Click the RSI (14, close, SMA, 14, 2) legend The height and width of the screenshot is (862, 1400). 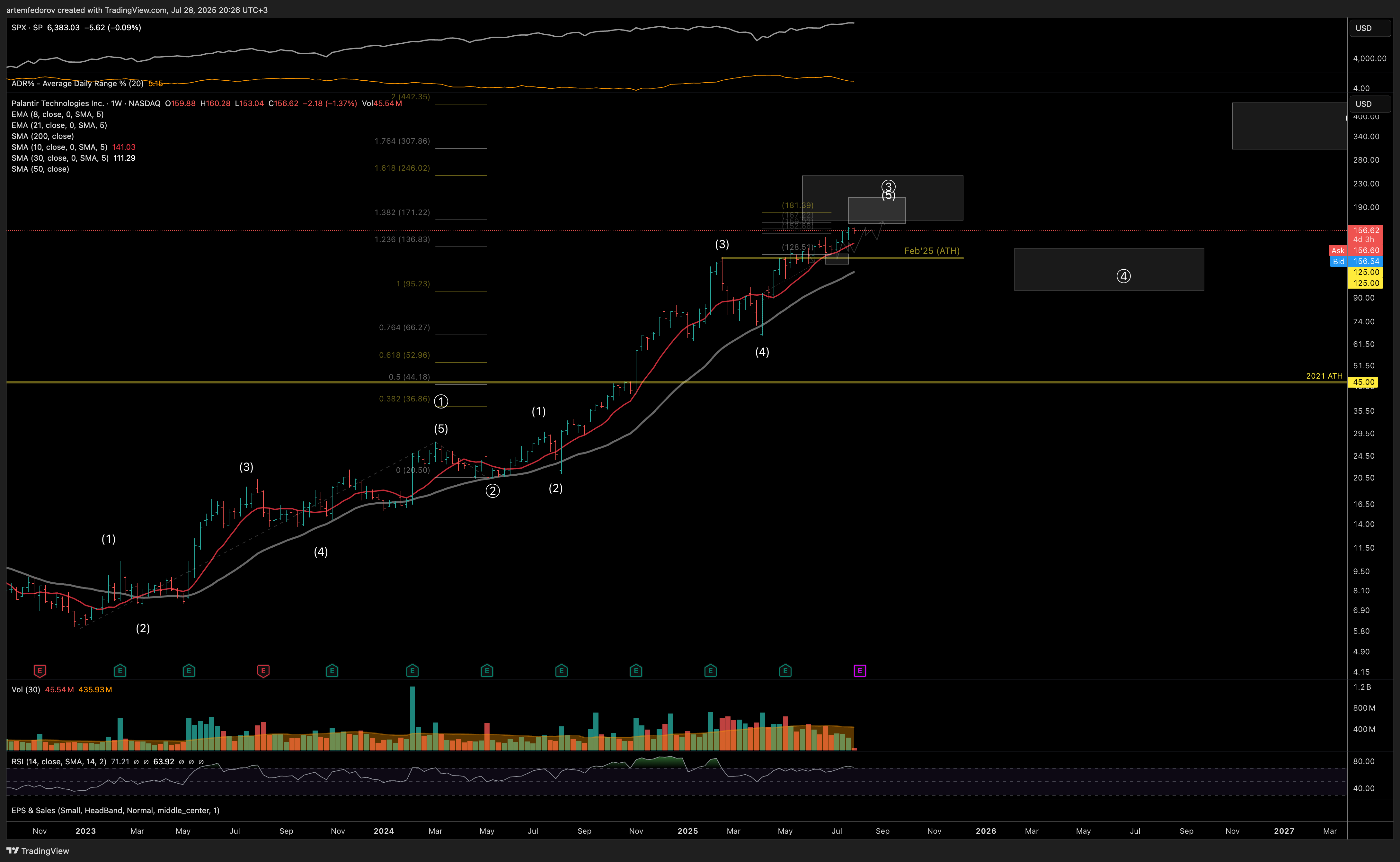click(59, 761)
